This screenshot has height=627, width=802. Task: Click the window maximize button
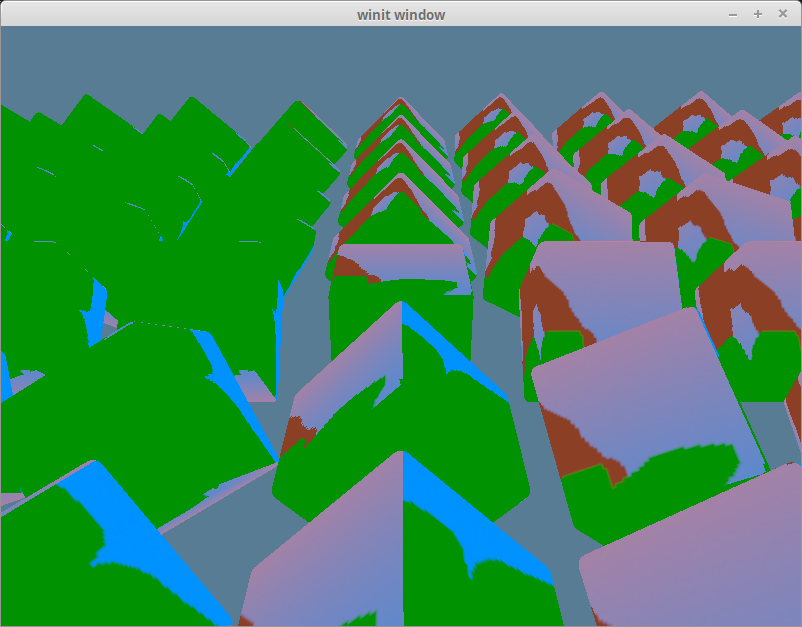click(x=757, y=14)
